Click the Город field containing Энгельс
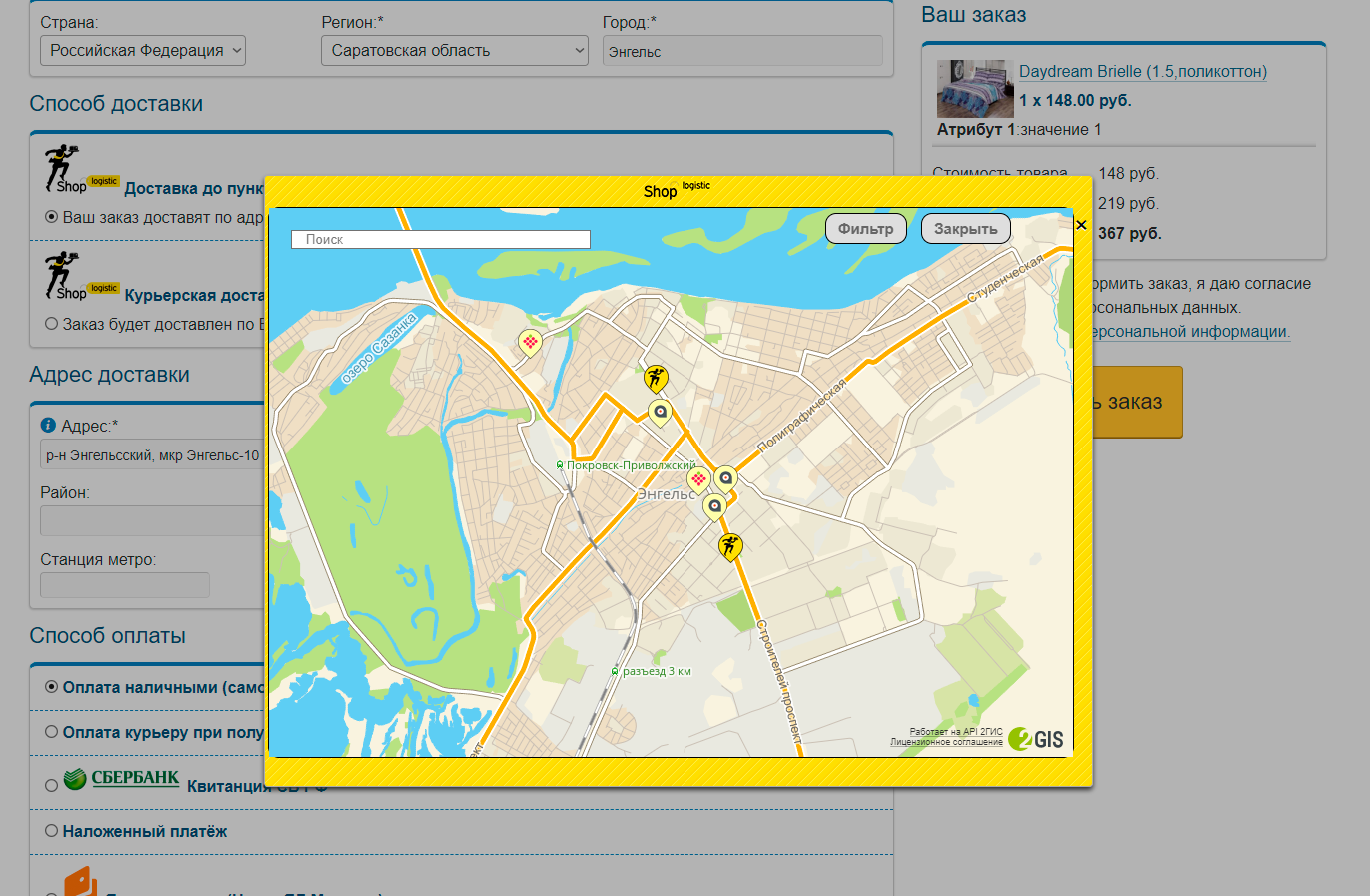 742,51
